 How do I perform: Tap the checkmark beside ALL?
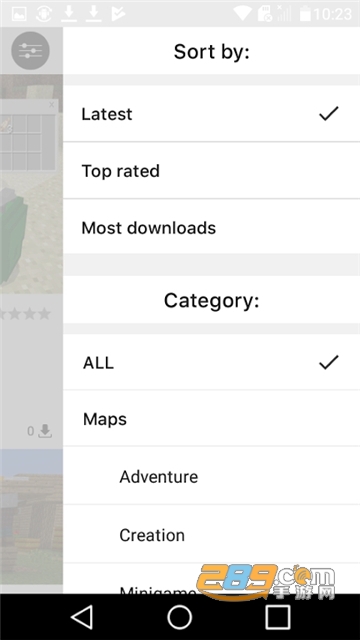(x=329, y=362)
